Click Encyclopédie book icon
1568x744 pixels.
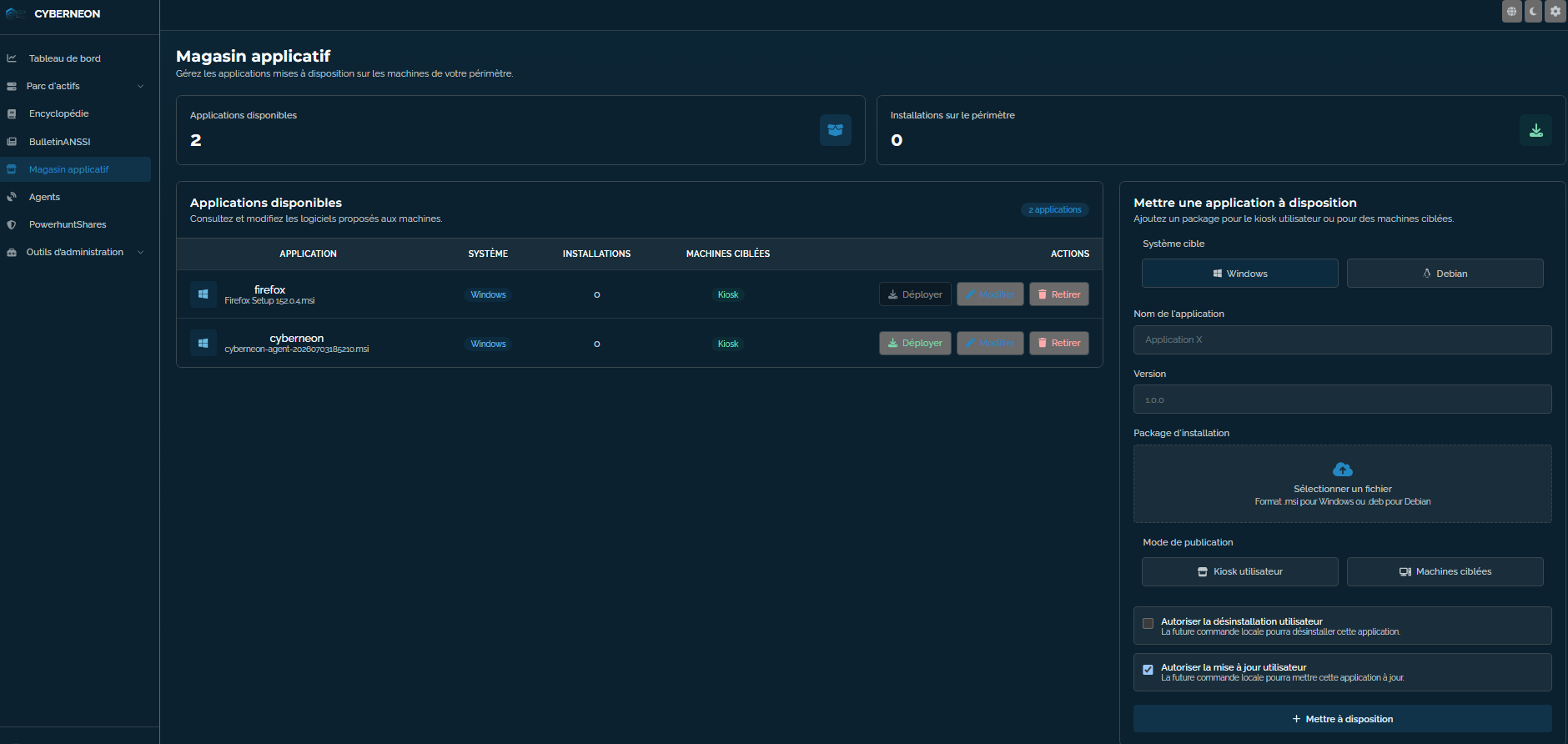[12, 113]
